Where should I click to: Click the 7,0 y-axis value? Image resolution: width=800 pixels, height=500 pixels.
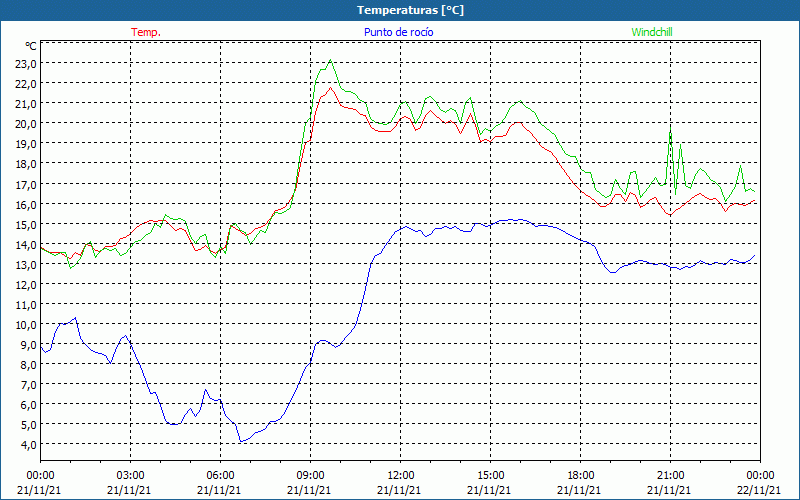[x=29, y=385]
